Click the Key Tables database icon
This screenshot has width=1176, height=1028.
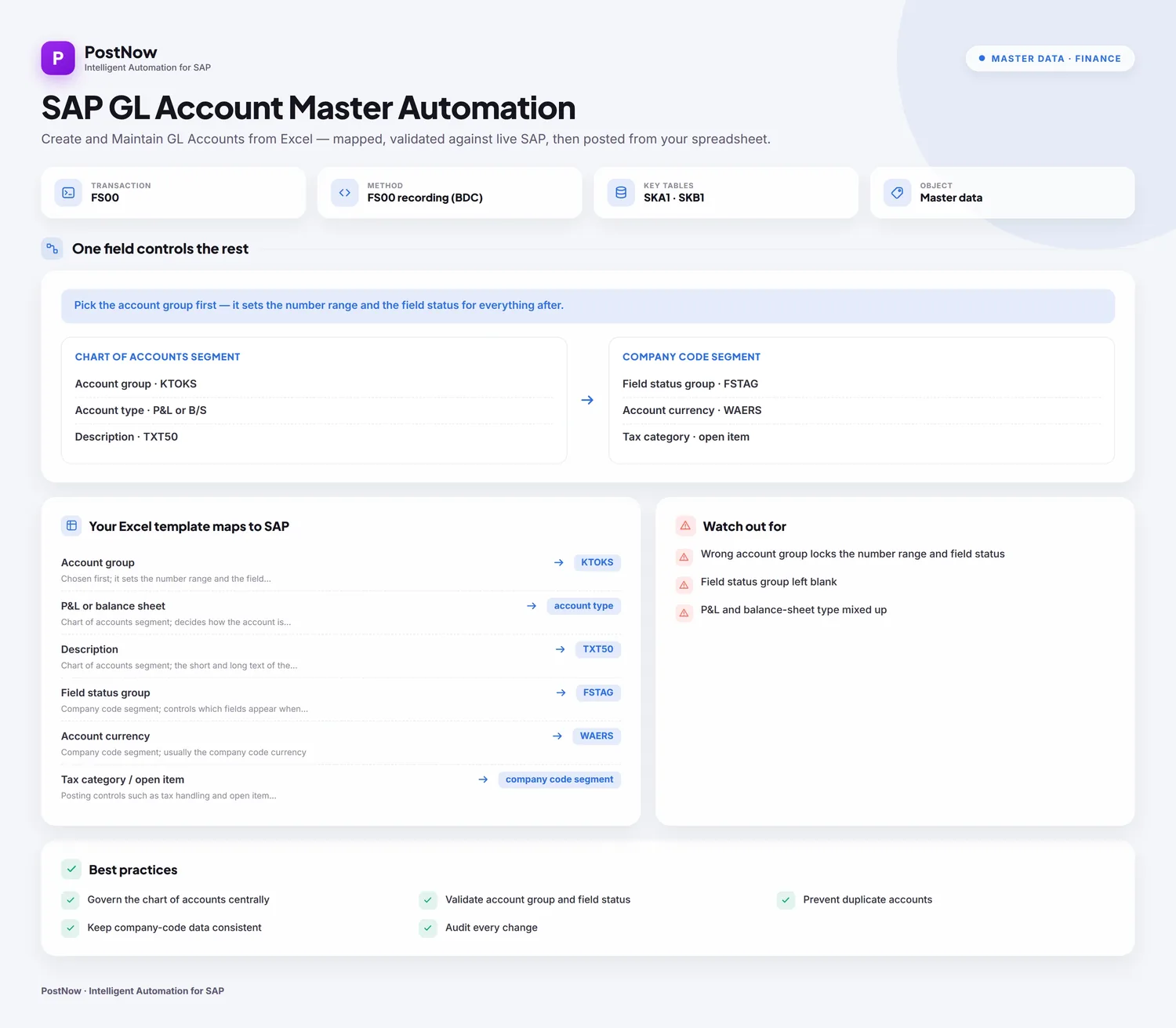(x=621, y=192)
